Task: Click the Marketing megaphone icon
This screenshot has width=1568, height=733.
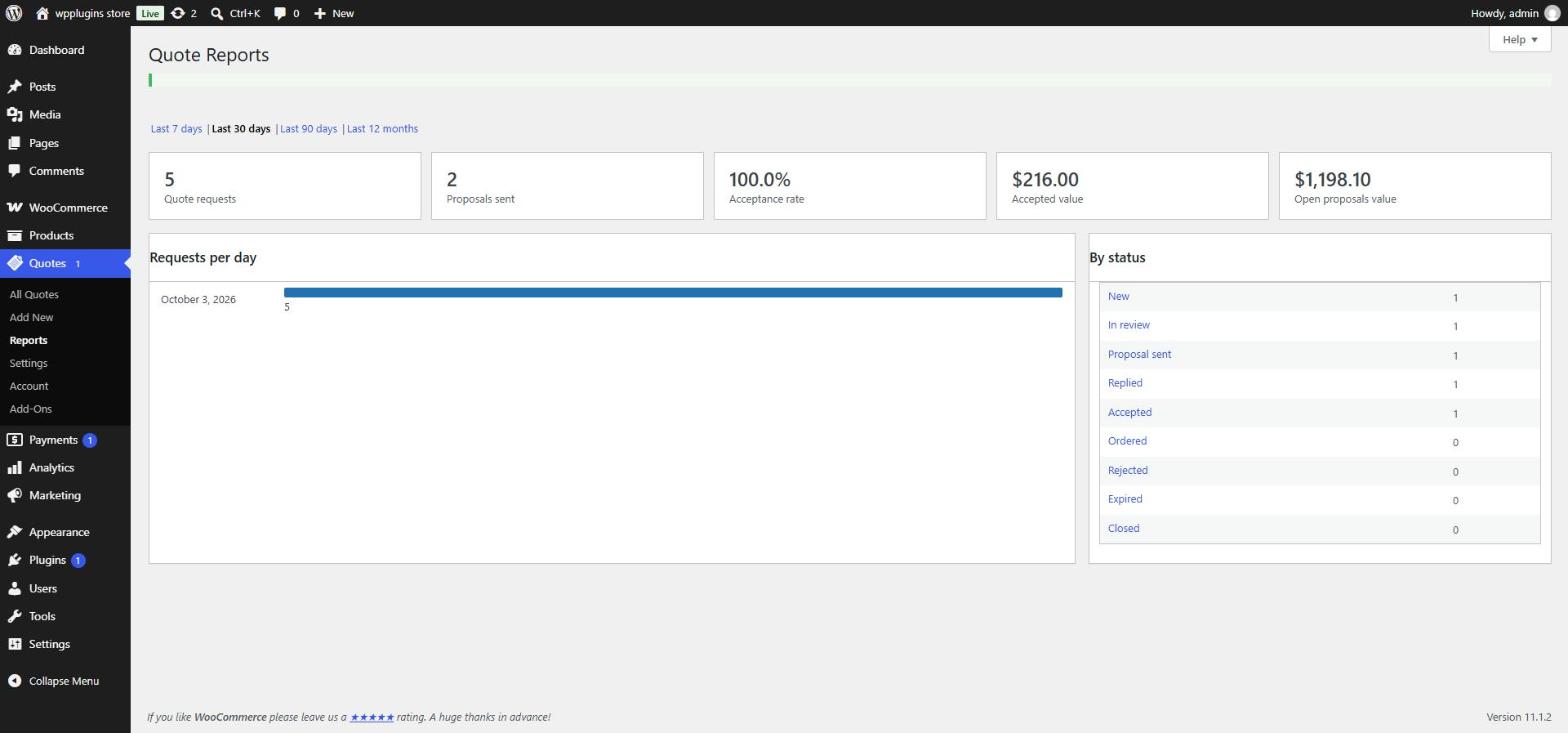Action: click(x=15, y=496)
